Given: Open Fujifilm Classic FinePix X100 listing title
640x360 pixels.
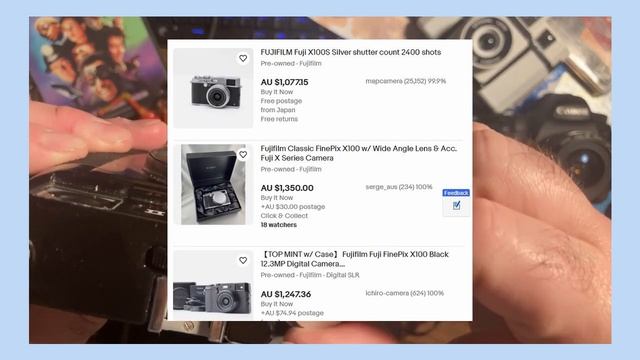Looking at the screenshot, I should pyautogui.click(x=358, y=153).
